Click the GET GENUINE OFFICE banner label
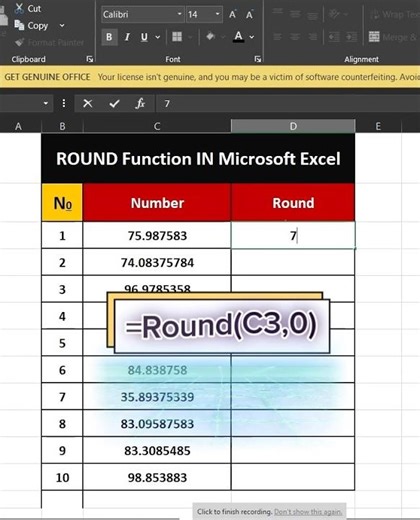 pos(47,77)
